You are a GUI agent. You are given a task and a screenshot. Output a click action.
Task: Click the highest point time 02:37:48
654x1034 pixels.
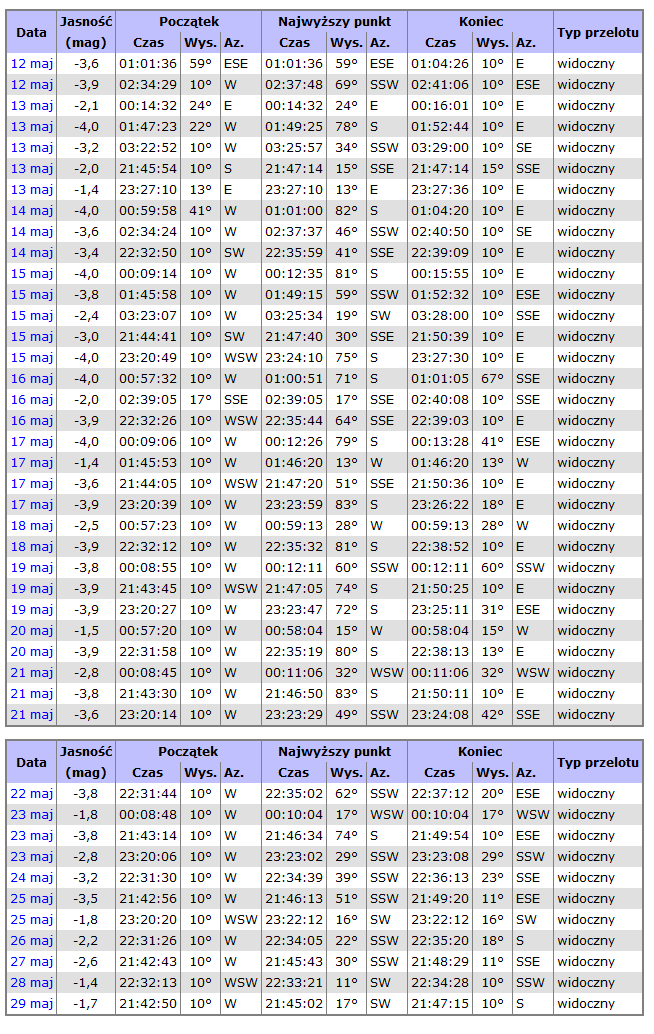click(294, 85)
